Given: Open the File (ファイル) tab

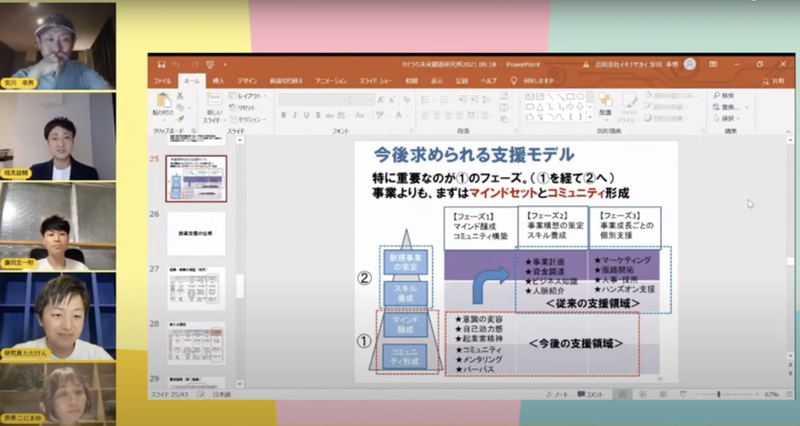Looking at the screenshot, I should pyautogui.click(x=162, y=79).
